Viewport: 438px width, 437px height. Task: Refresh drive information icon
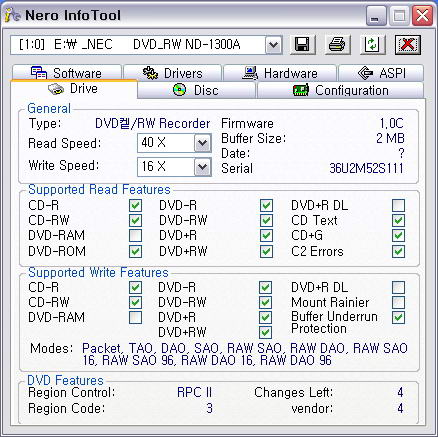372,44
